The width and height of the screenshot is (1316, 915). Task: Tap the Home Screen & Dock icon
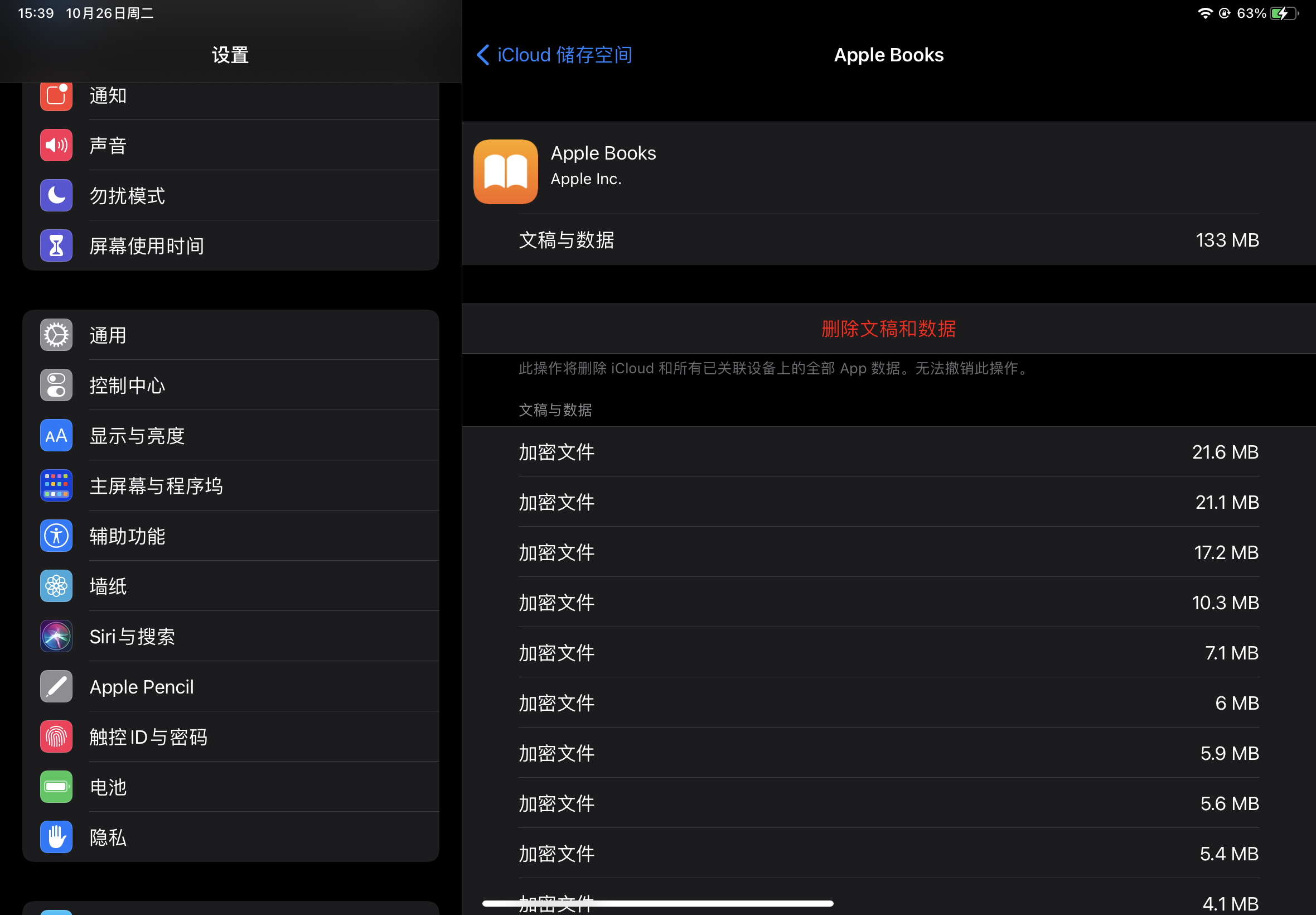[56, 485]
